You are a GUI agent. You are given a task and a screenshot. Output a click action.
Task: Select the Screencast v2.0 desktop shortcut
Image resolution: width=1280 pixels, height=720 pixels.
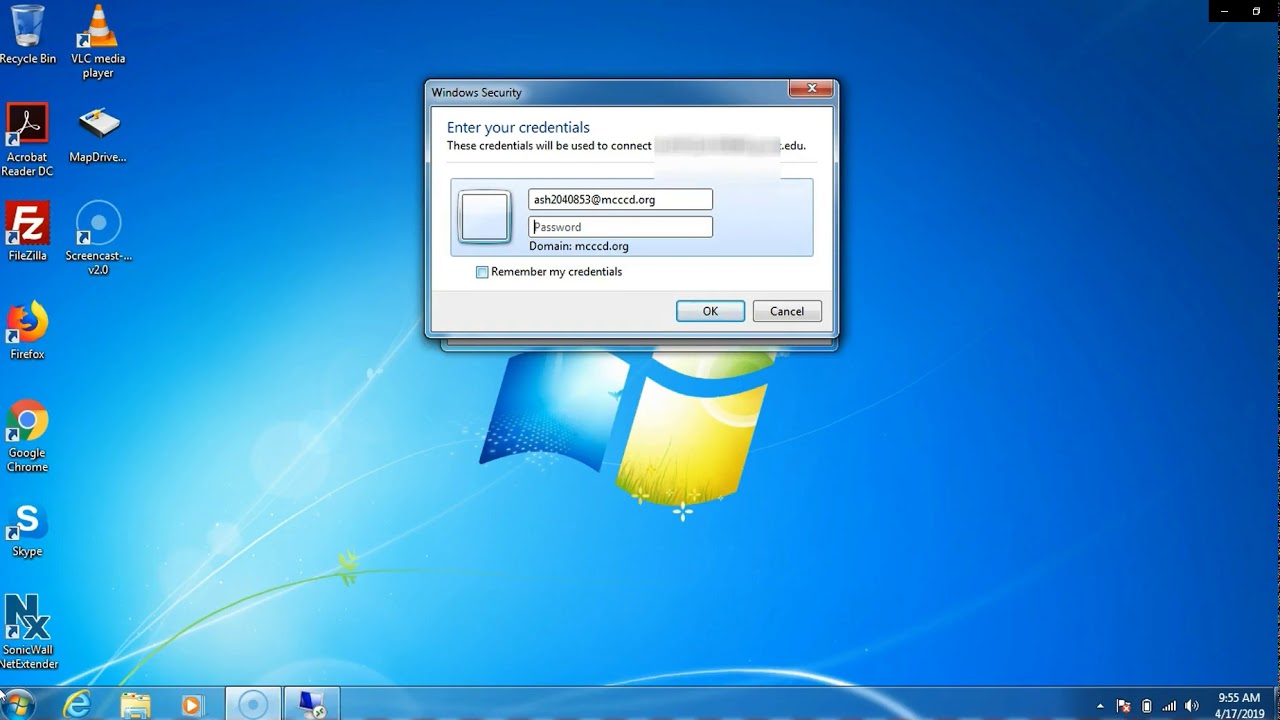98,239
